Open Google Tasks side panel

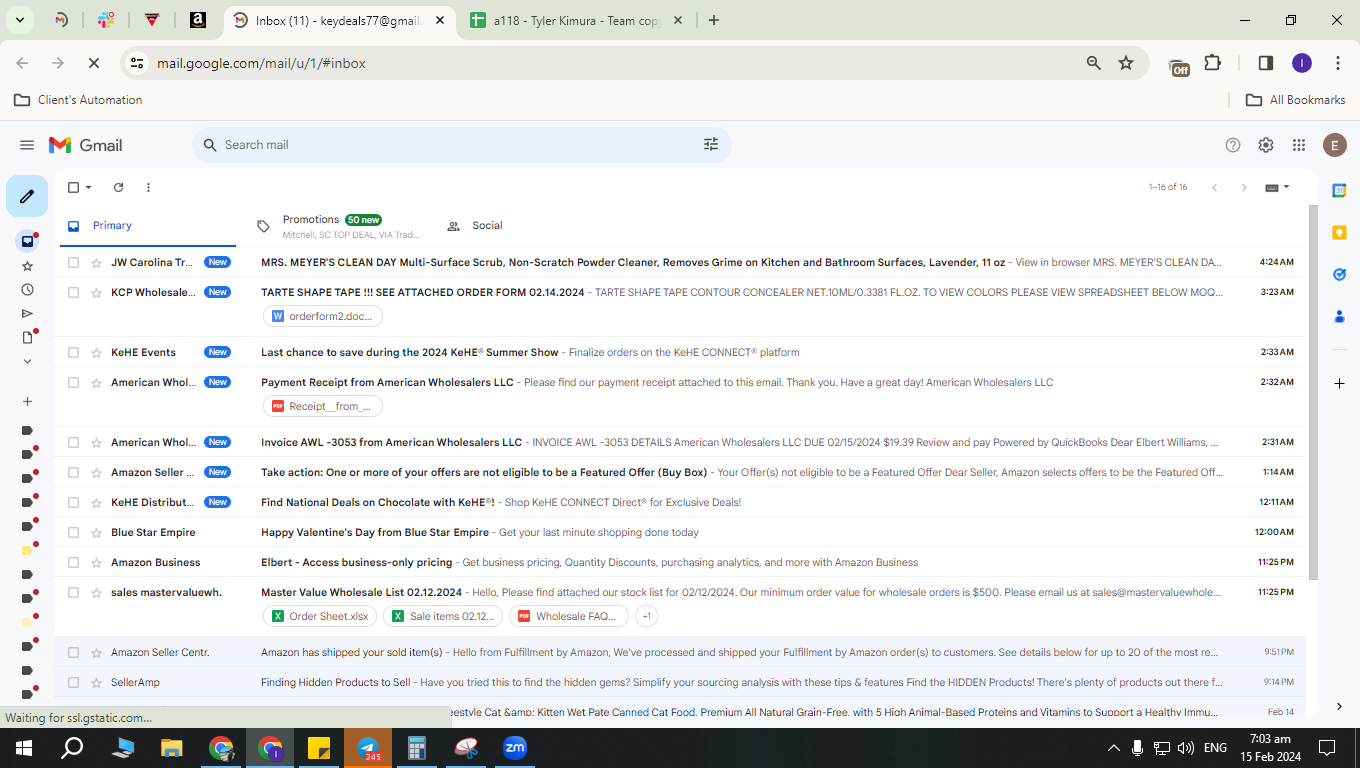pyautogui.click(x=1339, y=274)
